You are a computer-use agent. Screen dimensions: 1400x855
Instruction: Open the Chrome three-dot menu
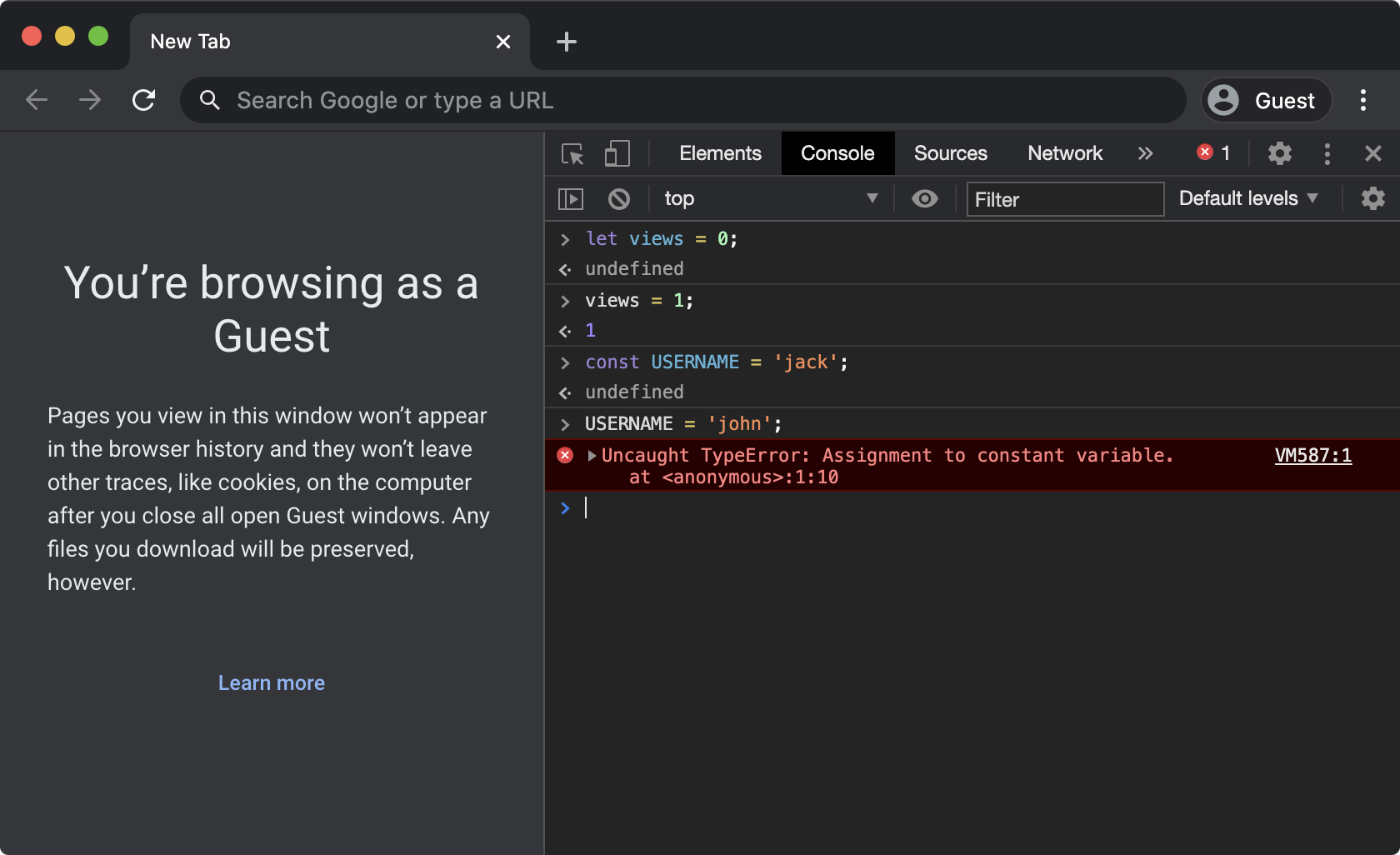pyautogui.click(x=1363, y=100)
